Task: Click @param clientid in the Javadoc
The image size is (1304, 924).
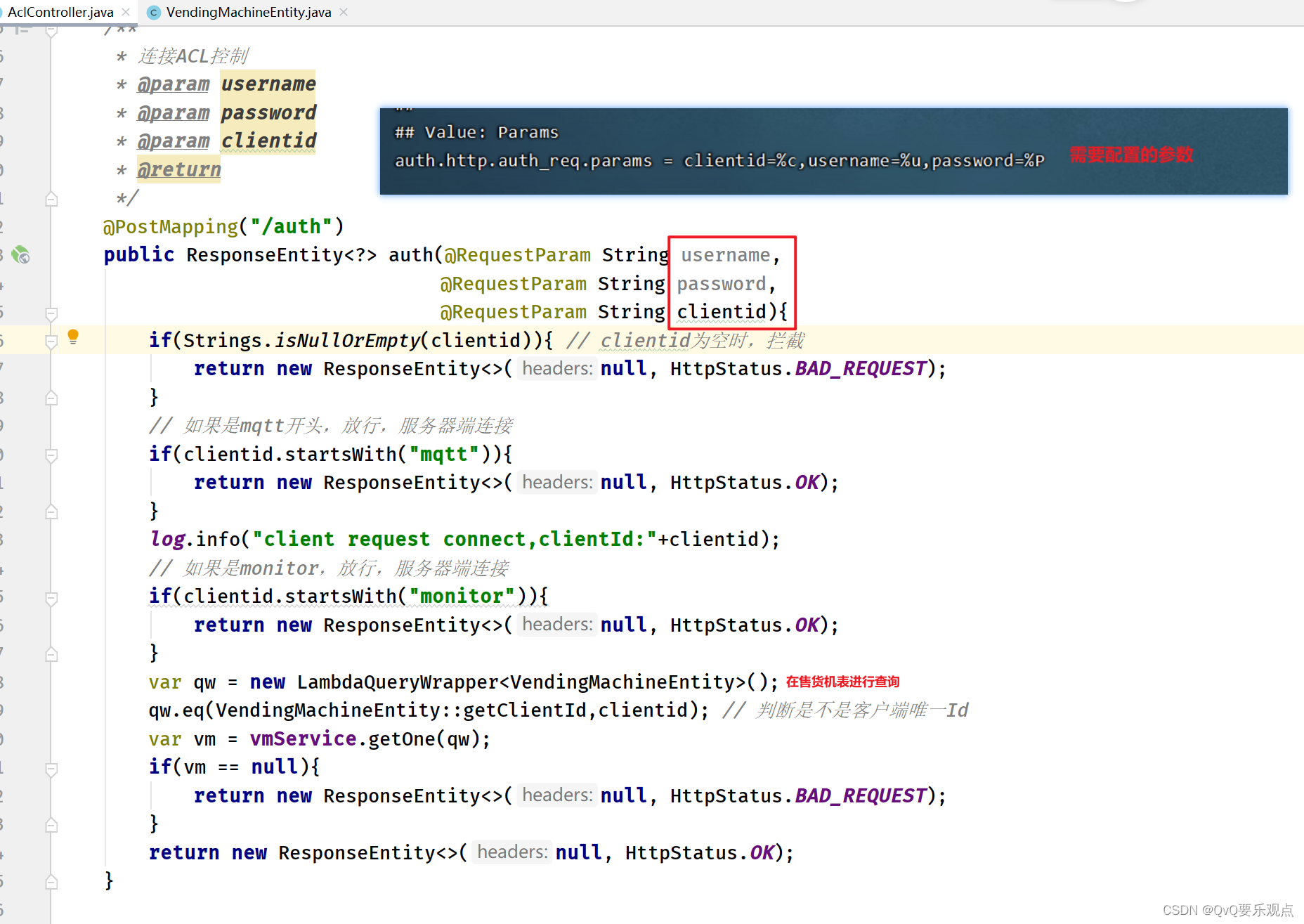Action: click(226, 141)
